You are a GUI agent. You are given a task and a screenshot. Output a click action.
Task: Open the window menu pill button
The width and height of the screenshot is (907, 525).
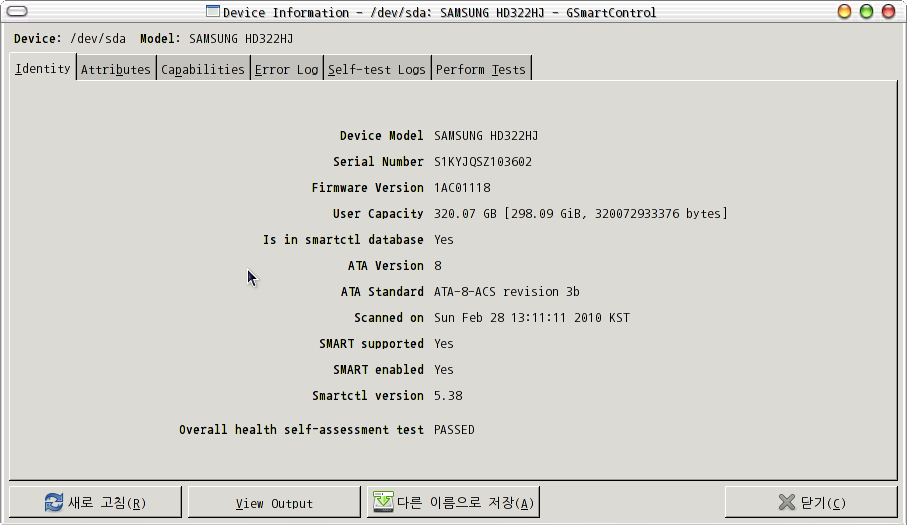tap(17, 11)
